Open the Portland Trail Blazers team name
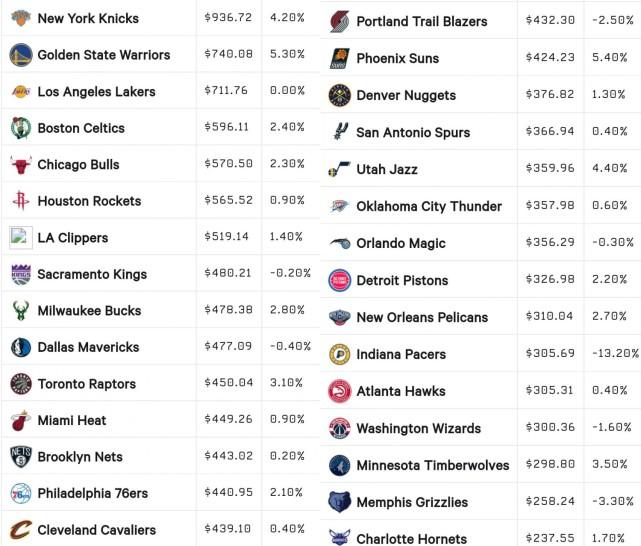 coord(422,21)
